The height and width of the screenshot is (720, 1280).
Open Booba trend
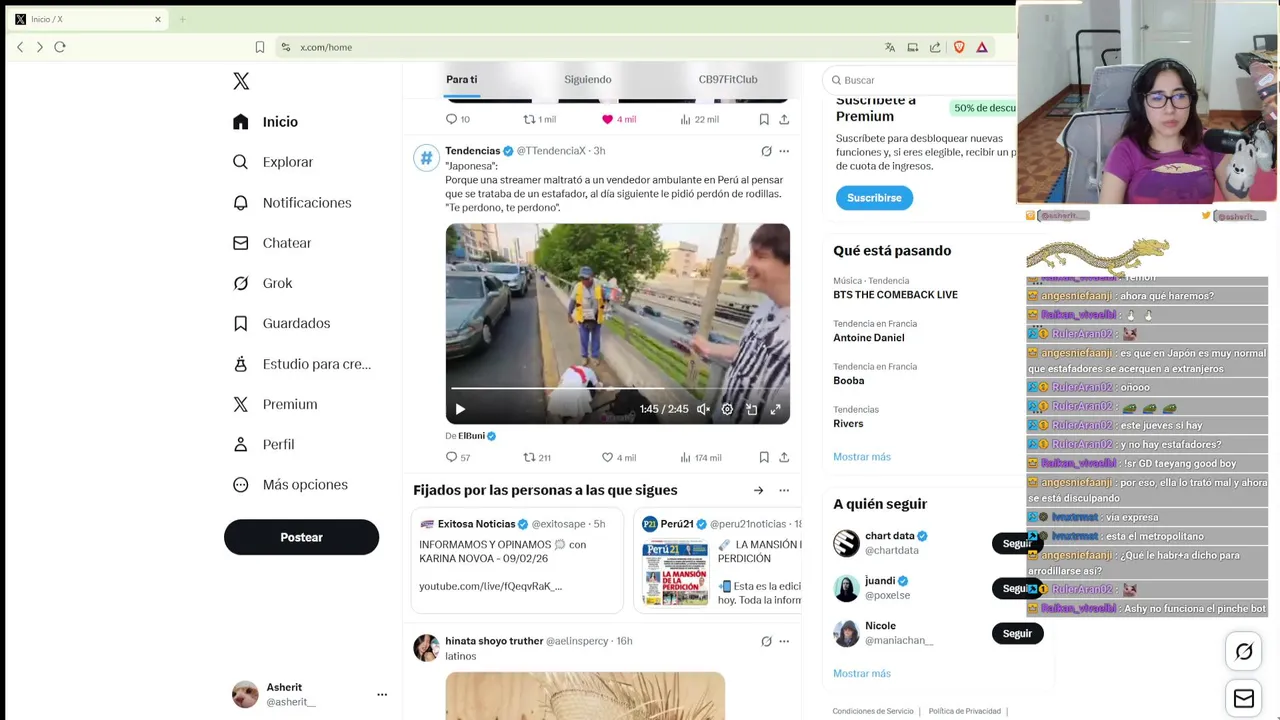(848, 381)
